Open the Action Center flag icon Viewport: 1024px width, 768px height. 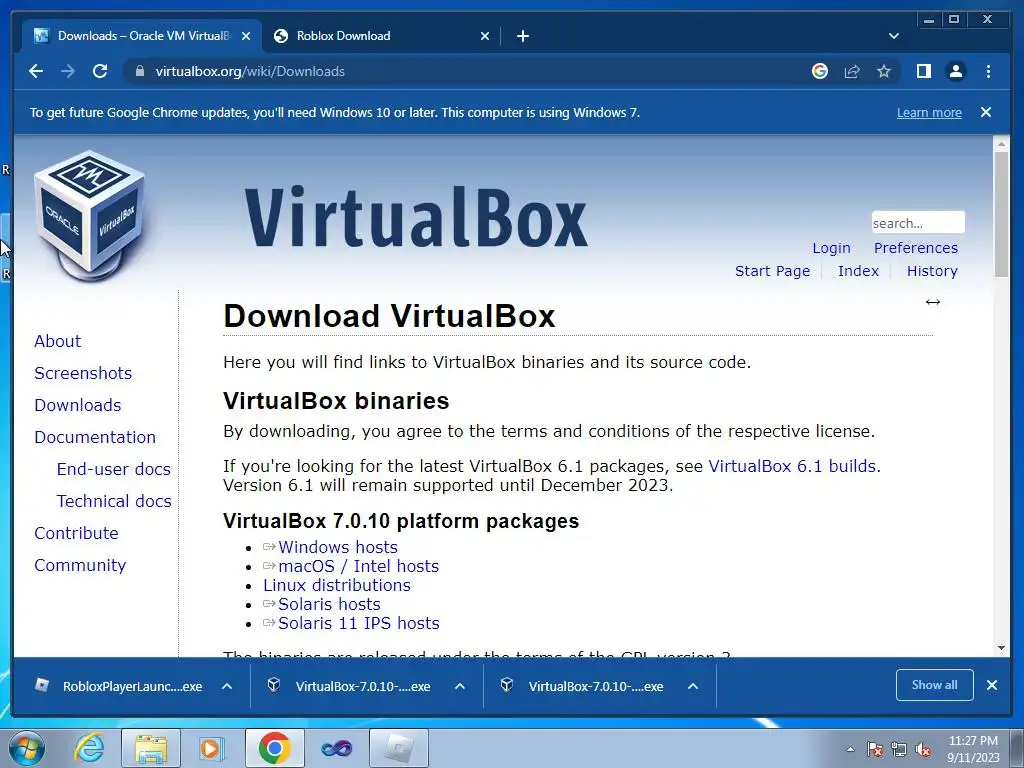[875, 749]
